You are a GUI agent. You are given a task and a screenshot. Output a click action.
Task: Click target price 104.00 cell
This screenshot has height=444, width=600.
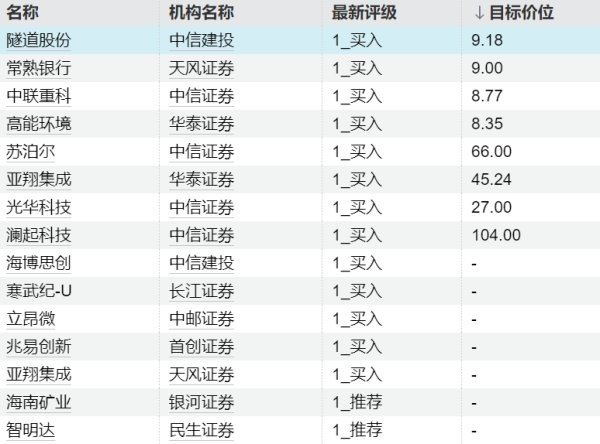click(497, 236)
